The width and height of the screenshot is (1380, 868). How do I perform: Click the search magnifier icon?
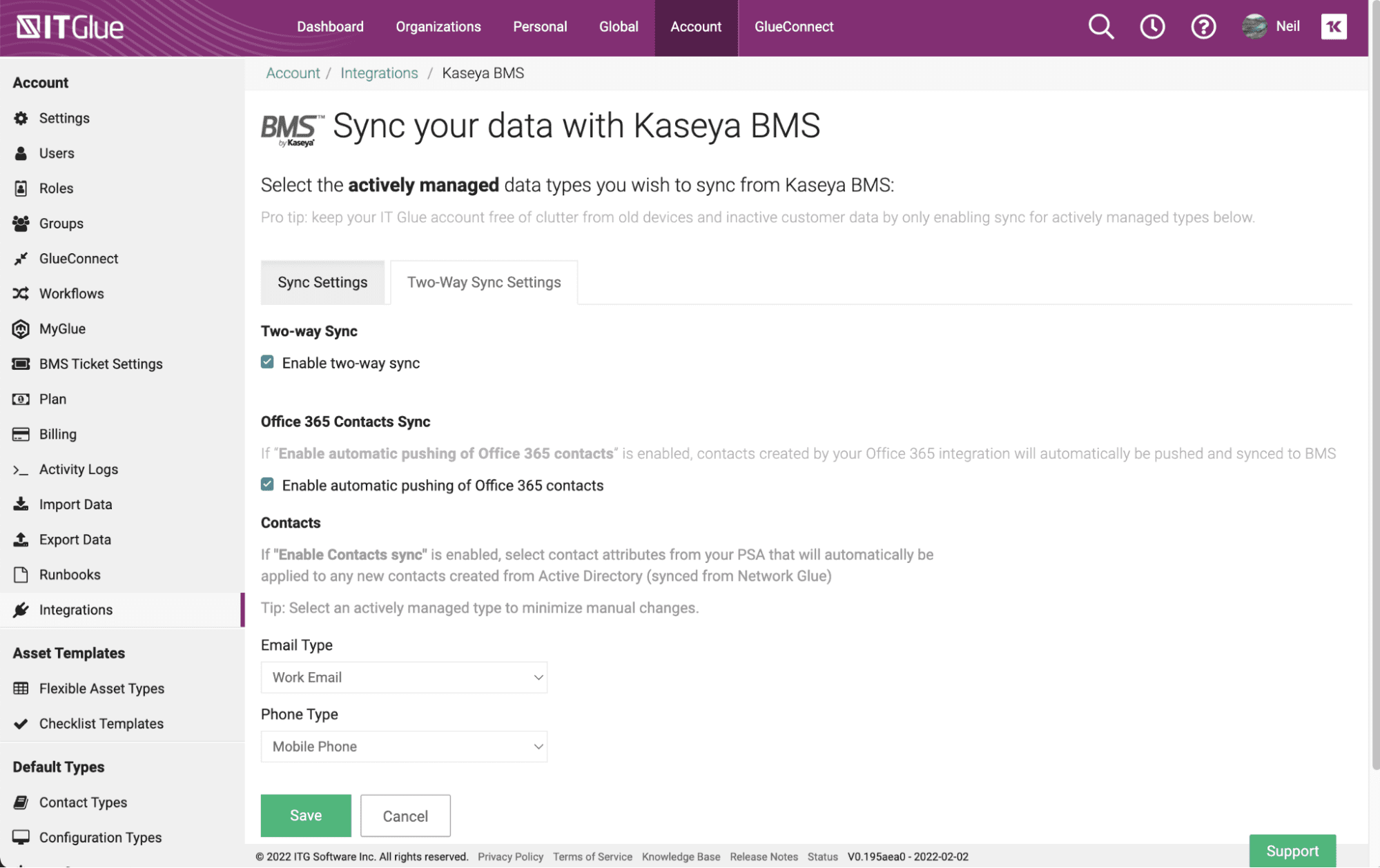(x=1100, y=27)
